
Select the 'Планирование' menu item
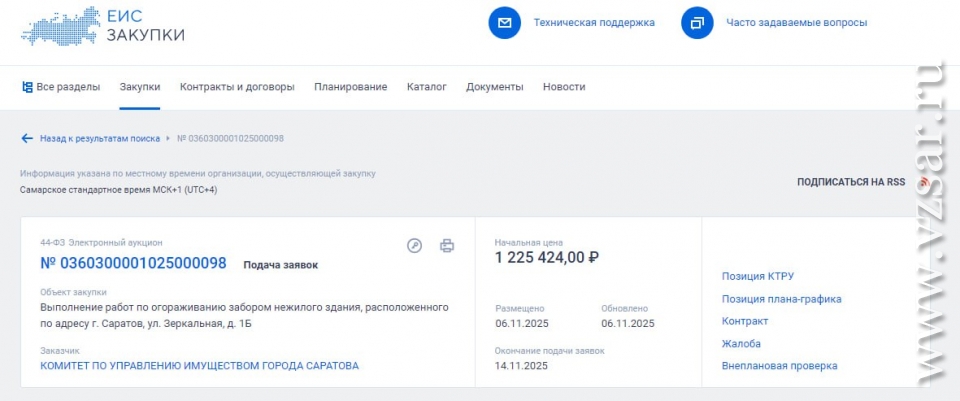tap(350, 87)
